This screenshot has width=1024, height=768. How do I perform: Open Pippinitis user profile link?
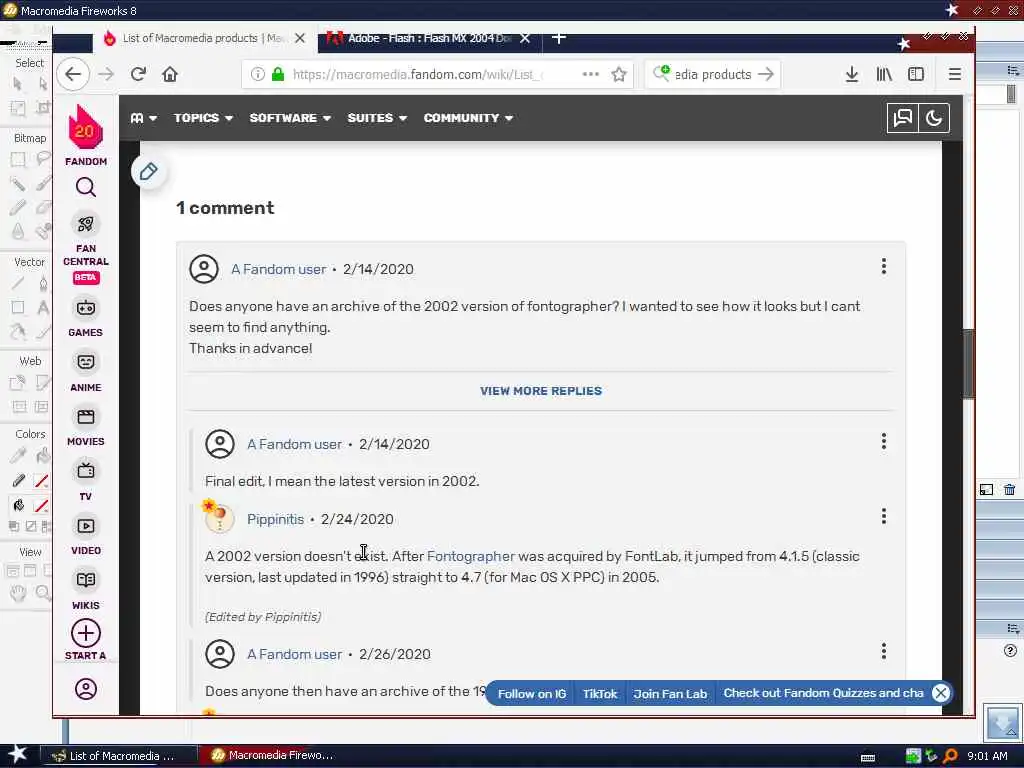(275, 519)
